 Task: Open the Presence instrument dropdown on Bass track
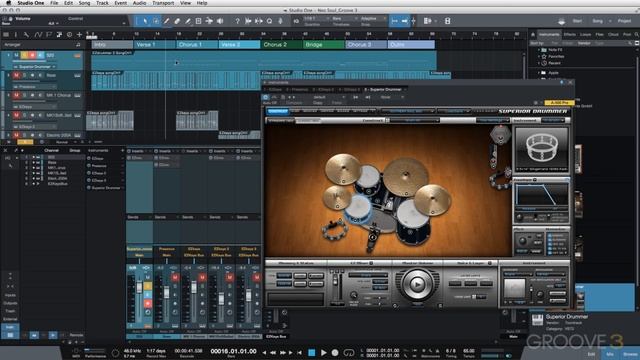(x=34, y=87)
